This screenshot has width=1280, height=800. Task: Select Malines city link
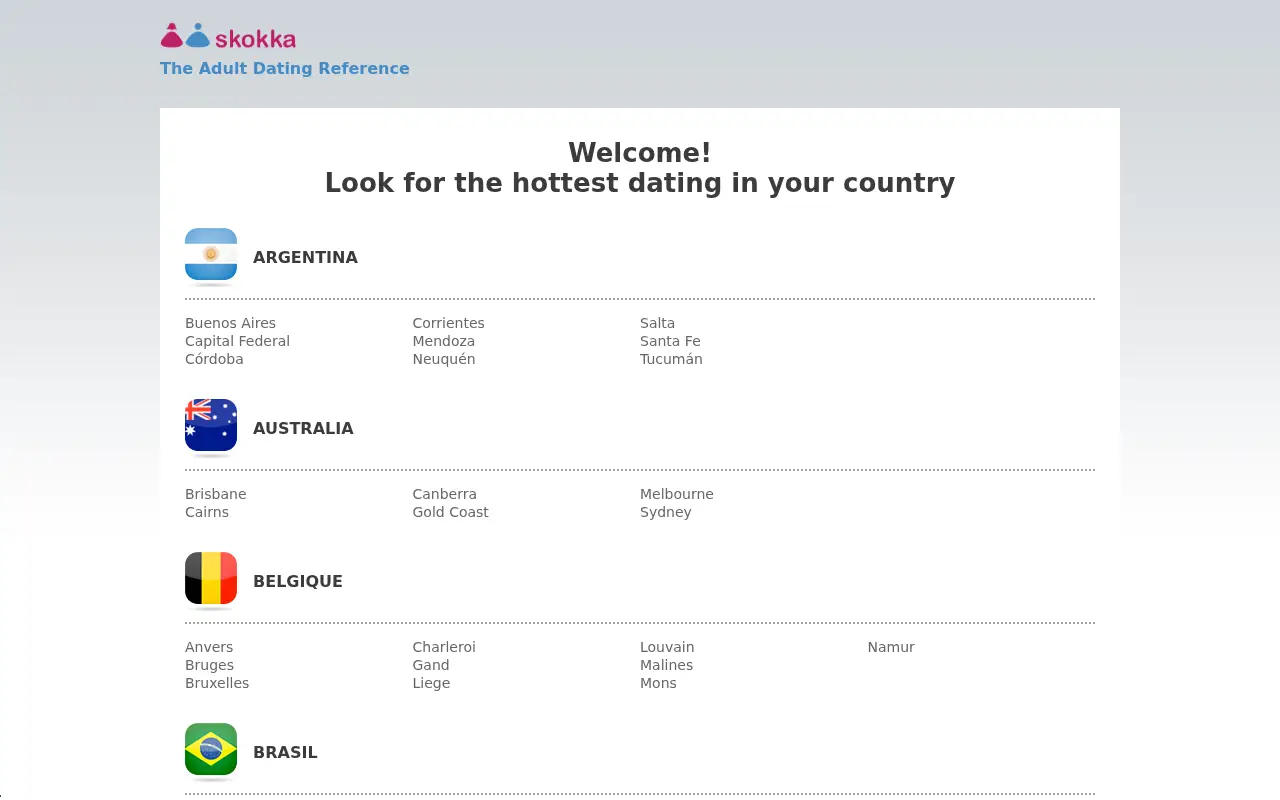click(666, 665)
